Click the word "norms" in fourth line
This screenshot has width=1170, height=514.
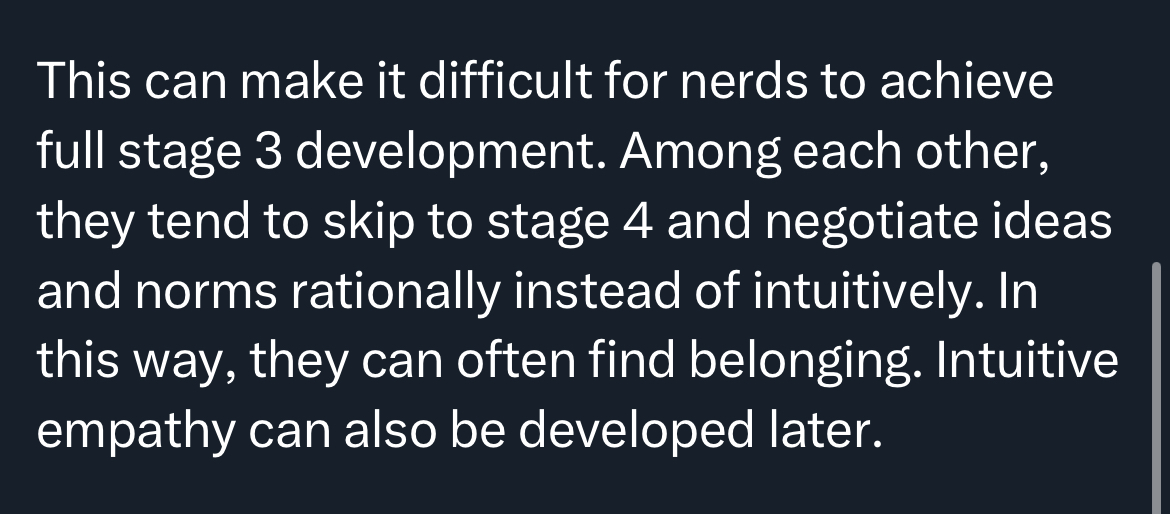(206, 292)
